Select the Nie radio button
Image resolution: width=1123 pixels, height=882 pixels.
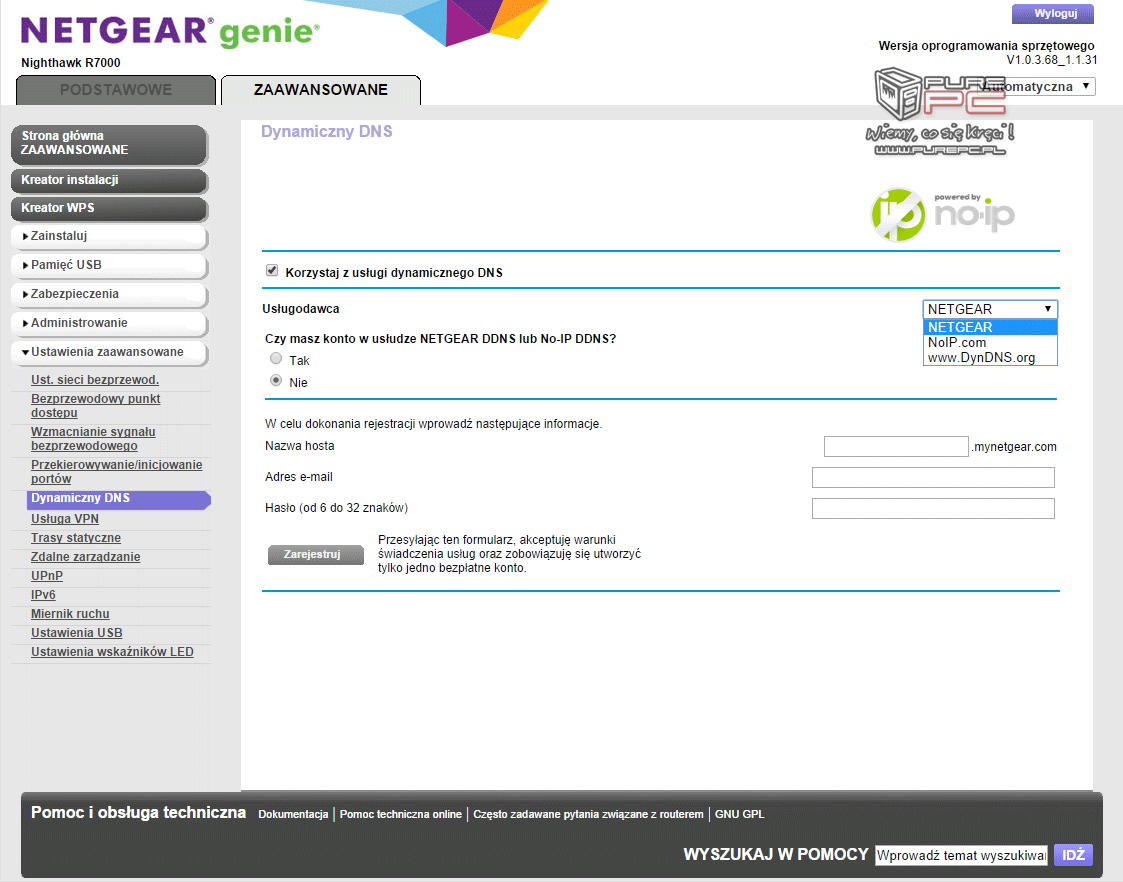(x=276, y=381)
